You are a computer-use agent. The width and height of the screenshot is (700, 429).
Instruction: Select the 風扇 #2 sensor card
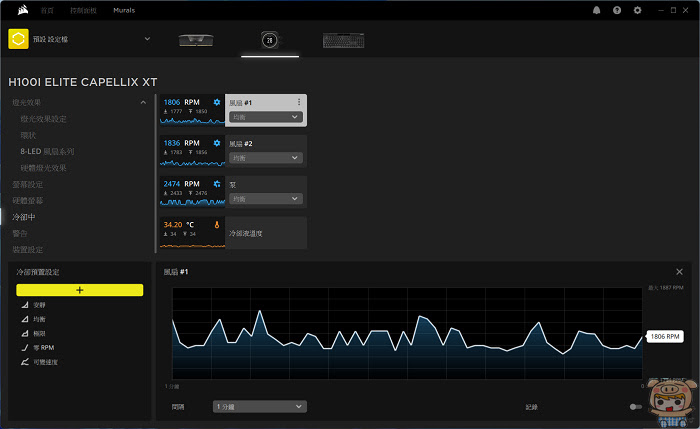pos(233,151)
